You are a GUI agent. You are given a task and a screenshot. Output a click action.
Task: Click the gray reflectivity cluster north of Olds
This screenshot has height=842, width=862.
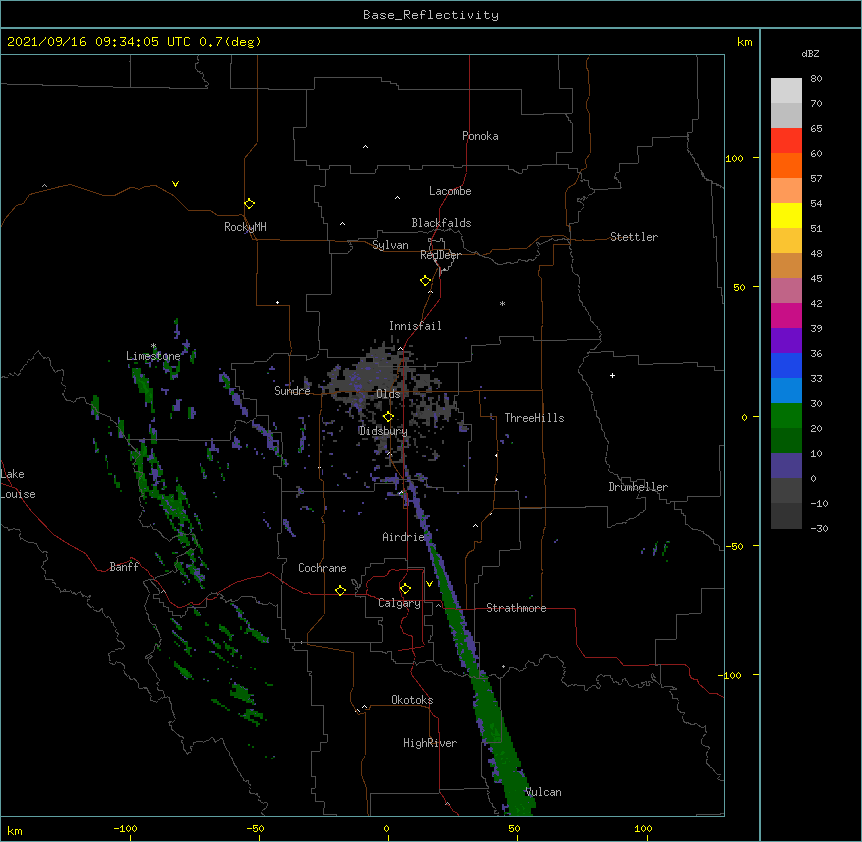point(379,369)
